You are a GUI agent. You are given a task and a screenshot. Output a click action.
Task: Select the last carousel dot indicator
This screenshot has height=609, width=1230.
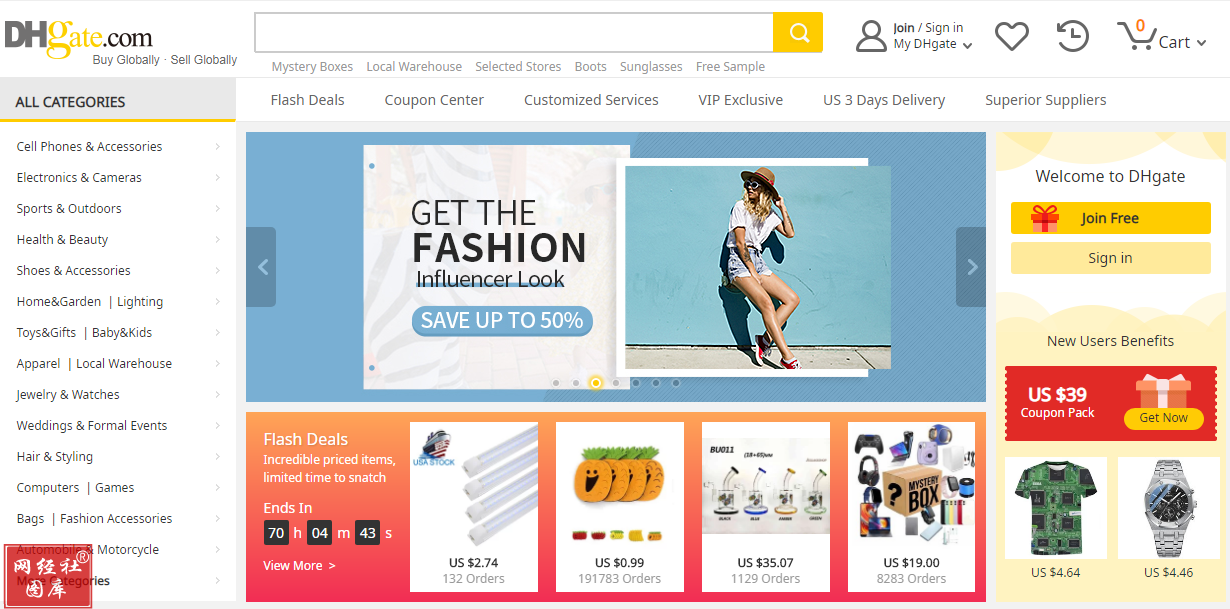[676, 383]
